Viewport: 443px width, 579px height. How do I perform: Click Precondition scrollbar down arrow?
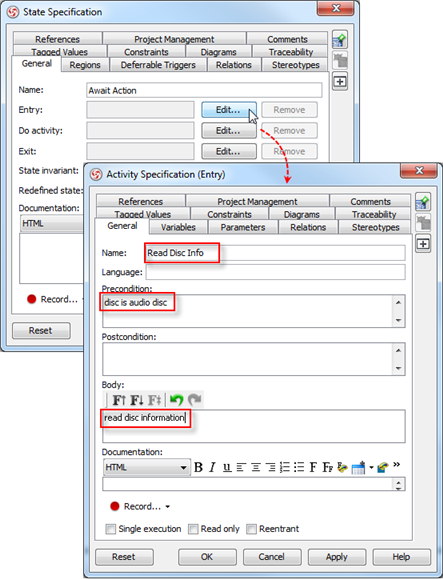tap(398, 320)
